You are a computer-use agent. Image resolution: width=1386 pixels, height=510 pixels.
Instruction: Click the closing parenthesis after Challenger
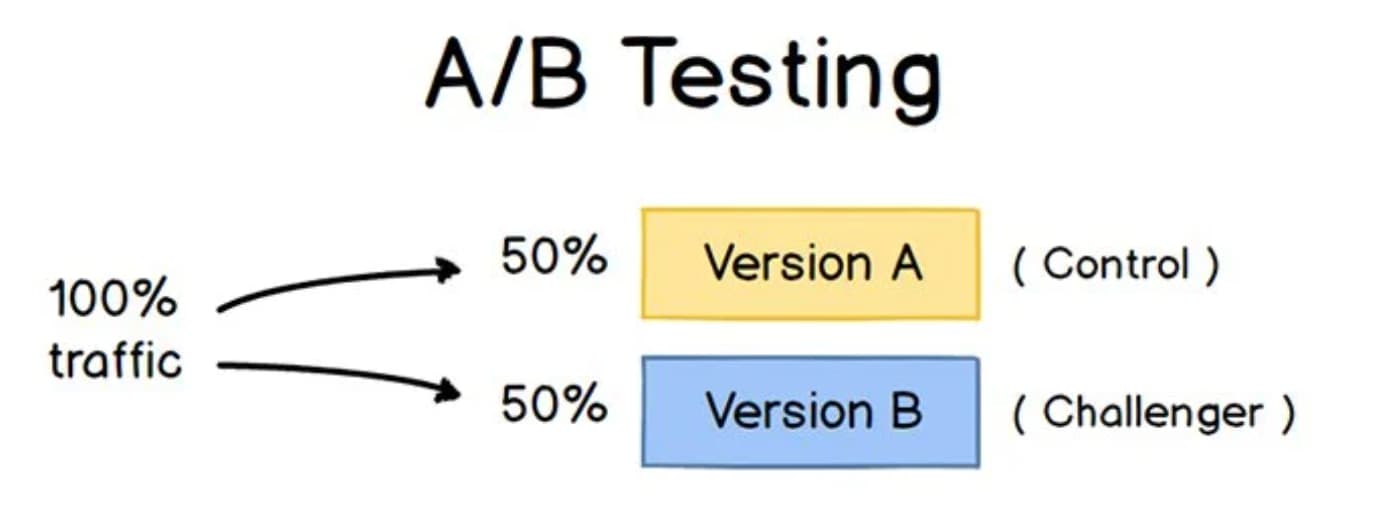pyautogui.click(x=1287, y=413)
